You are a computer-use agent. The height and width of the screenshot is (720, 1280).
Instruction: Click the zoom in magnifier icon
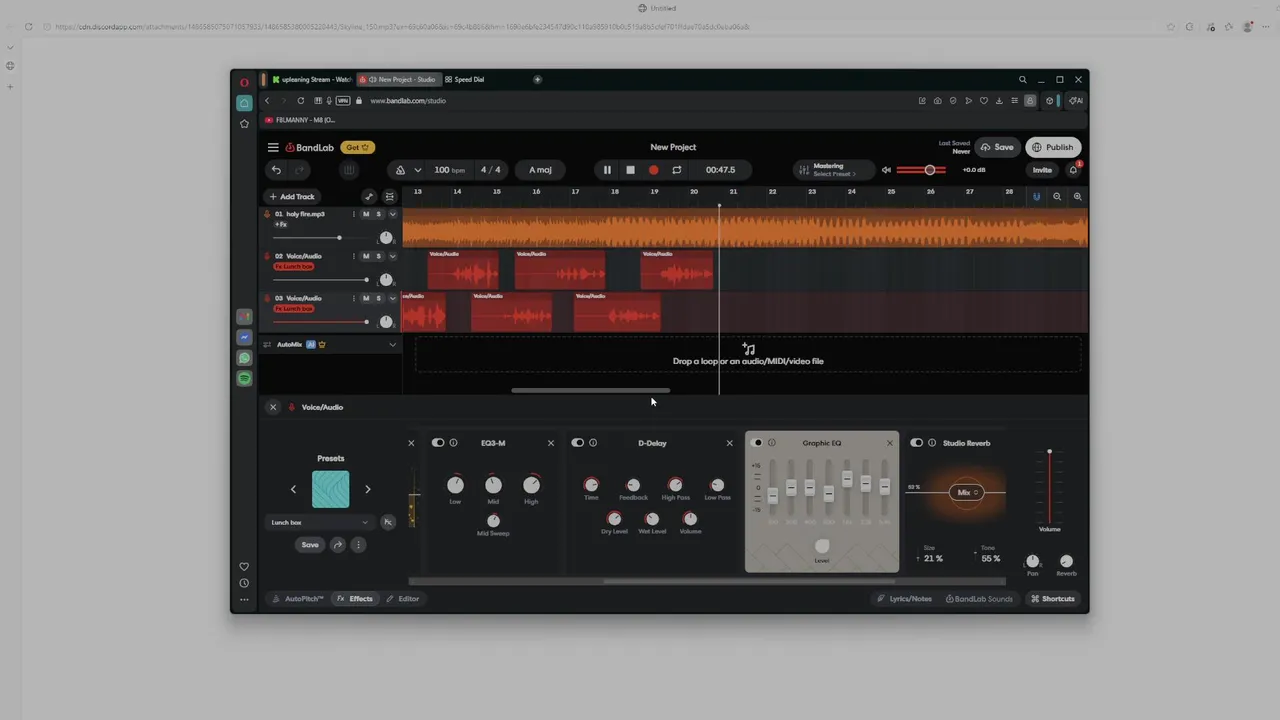(x=1077, y=197)
